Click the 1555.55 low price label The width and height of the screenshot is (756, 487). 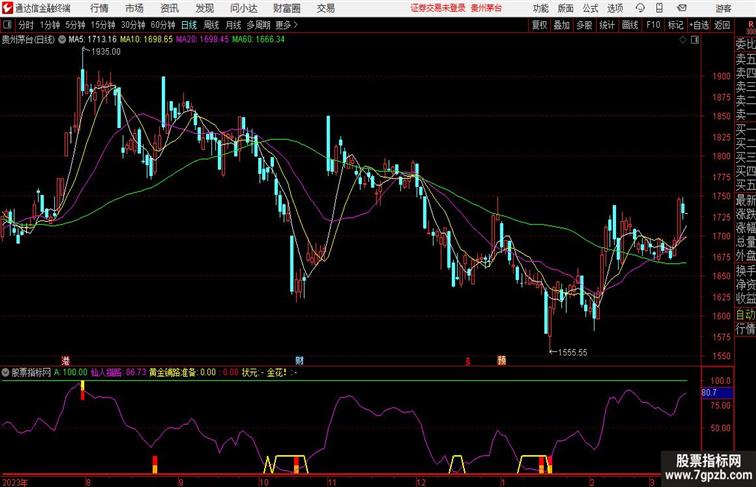(x=572, y=352)
